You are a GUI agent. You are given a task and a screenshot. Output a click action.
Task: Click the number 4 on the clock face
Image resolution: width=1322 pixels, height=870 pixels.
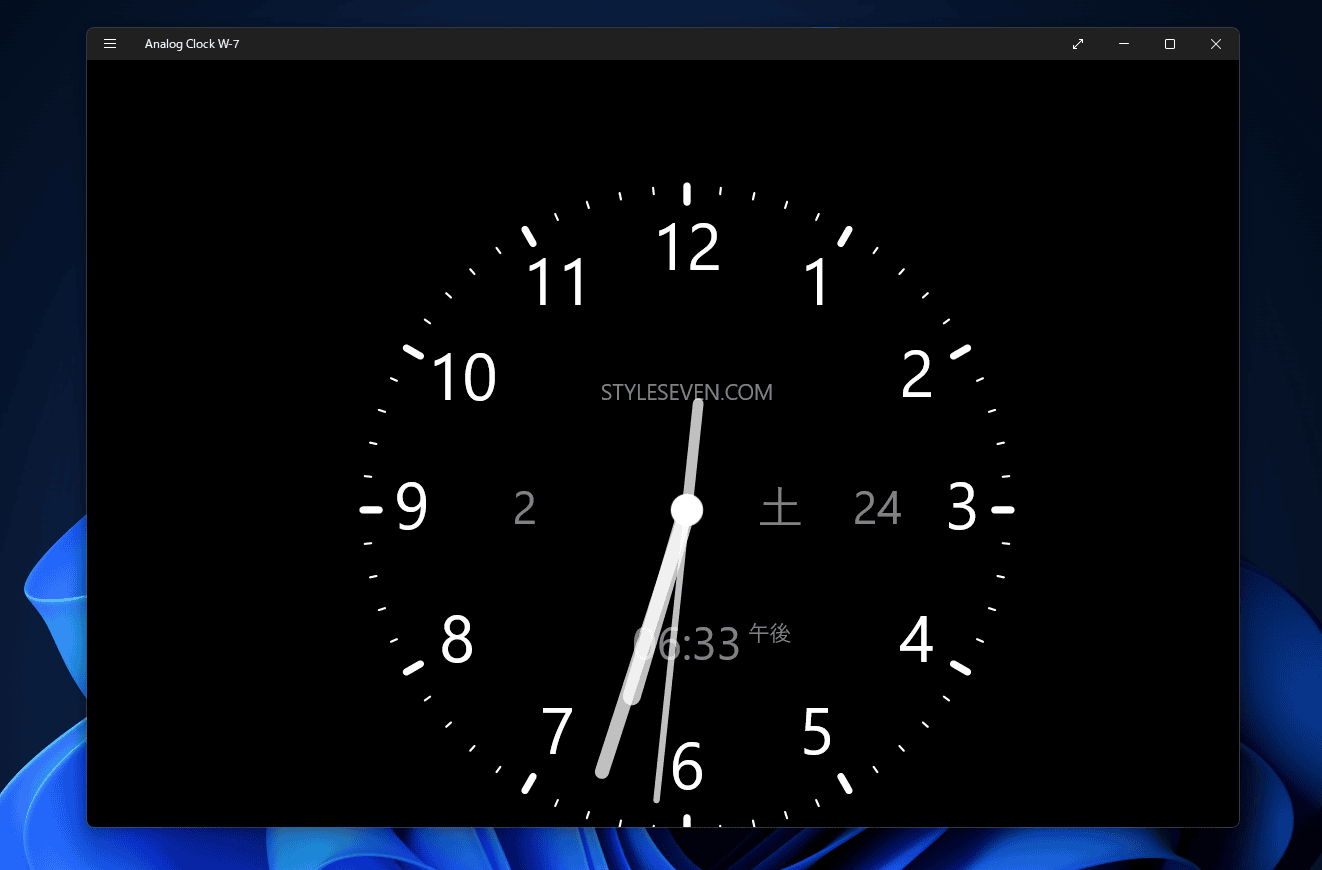click(916, 640)
